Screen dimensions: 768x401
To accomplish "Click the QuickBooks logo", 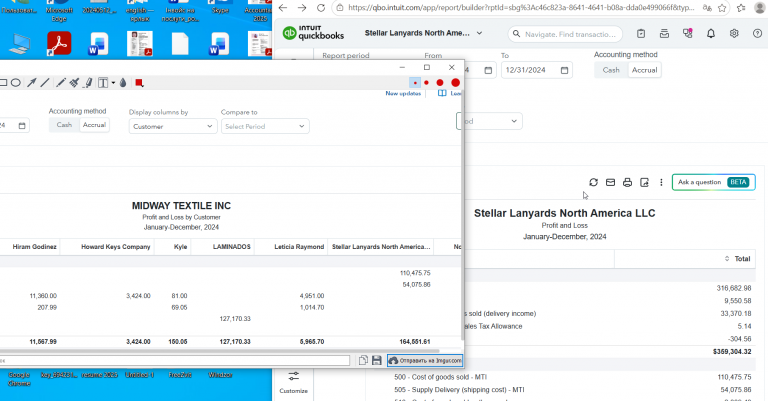I will (313, 33).
